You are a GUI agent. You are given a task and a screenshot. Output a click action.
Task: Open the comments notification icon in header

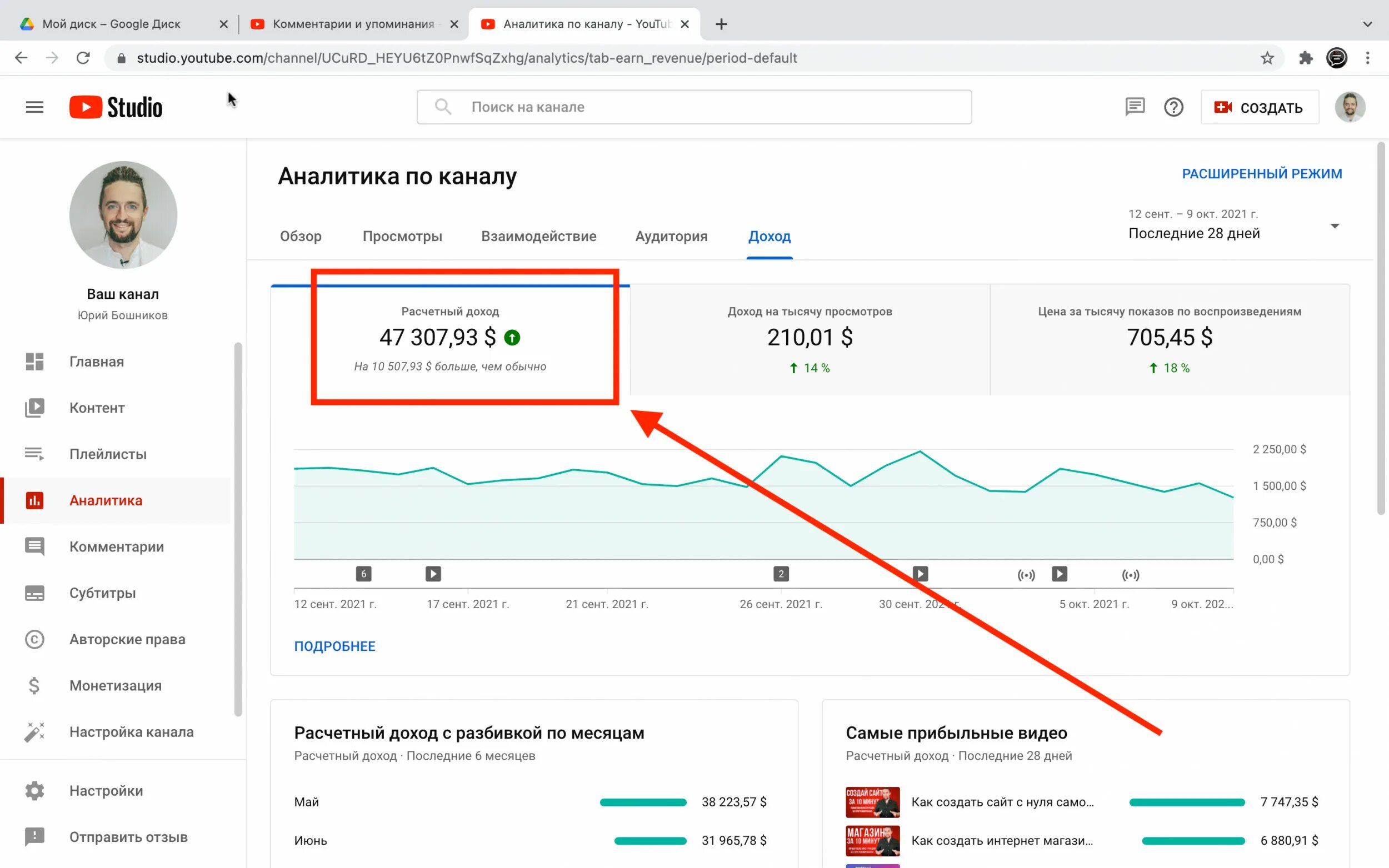point(1135,107)
